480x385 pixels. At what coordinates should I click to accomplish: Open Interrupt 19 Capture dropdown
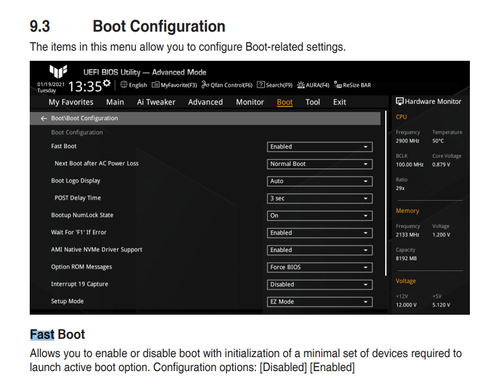coord(320,285)
